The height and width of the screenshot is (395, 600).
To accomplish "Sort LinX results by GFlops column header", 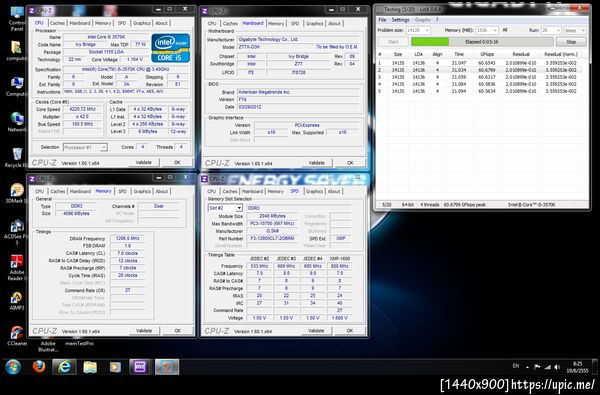I will click(x=487, y=54).
